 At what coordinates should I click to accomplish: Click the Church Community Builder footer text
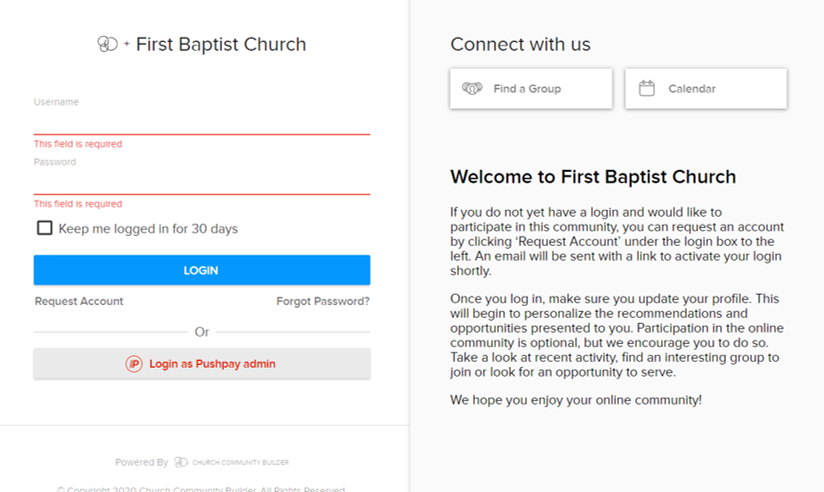(241, 463)
